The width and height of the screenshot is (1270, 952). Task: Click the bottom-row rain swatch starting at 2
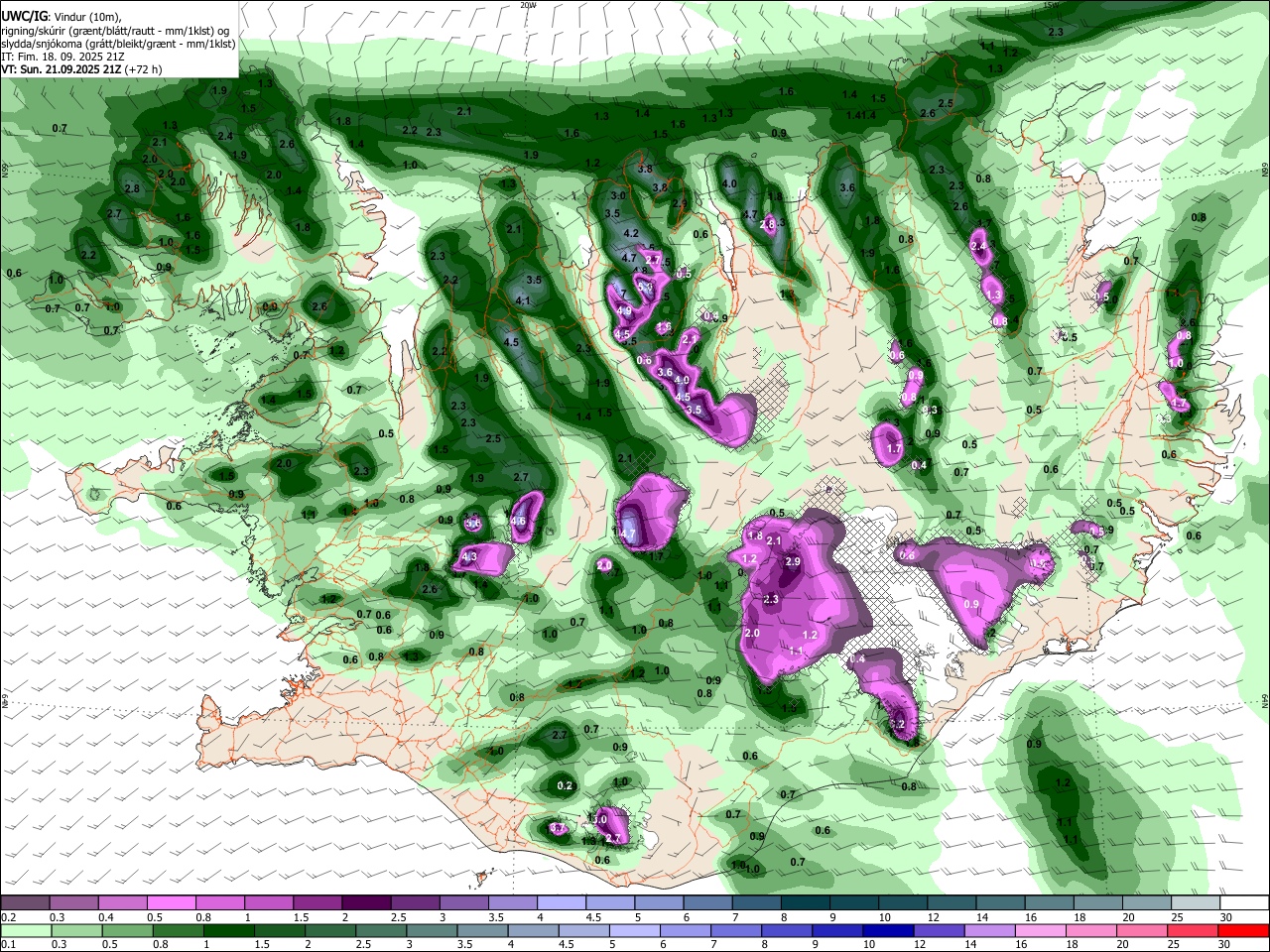[x=330, y=930]
